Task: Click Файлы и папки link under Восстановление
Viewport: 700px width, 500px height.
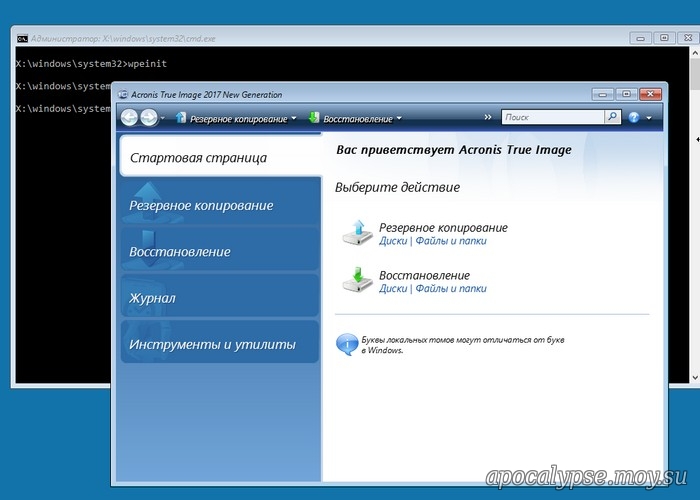Action: (x=451, y=288)
